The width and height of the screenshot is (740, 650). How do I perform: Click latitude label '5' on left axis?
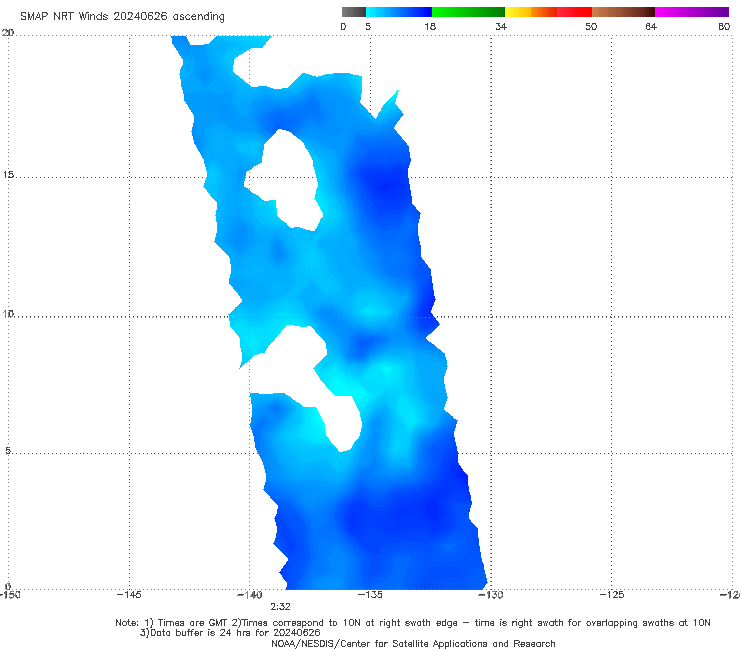8,451
